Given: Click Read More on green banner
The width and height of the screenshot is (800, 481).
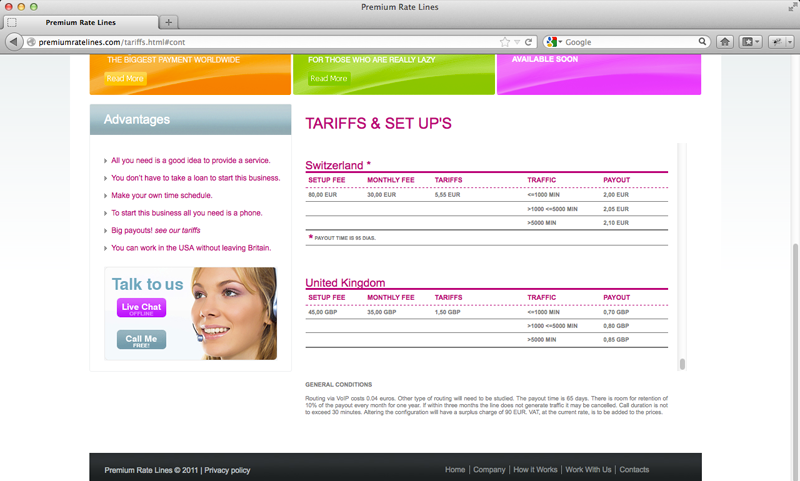Looking at the screenshot, I should 329,79.
